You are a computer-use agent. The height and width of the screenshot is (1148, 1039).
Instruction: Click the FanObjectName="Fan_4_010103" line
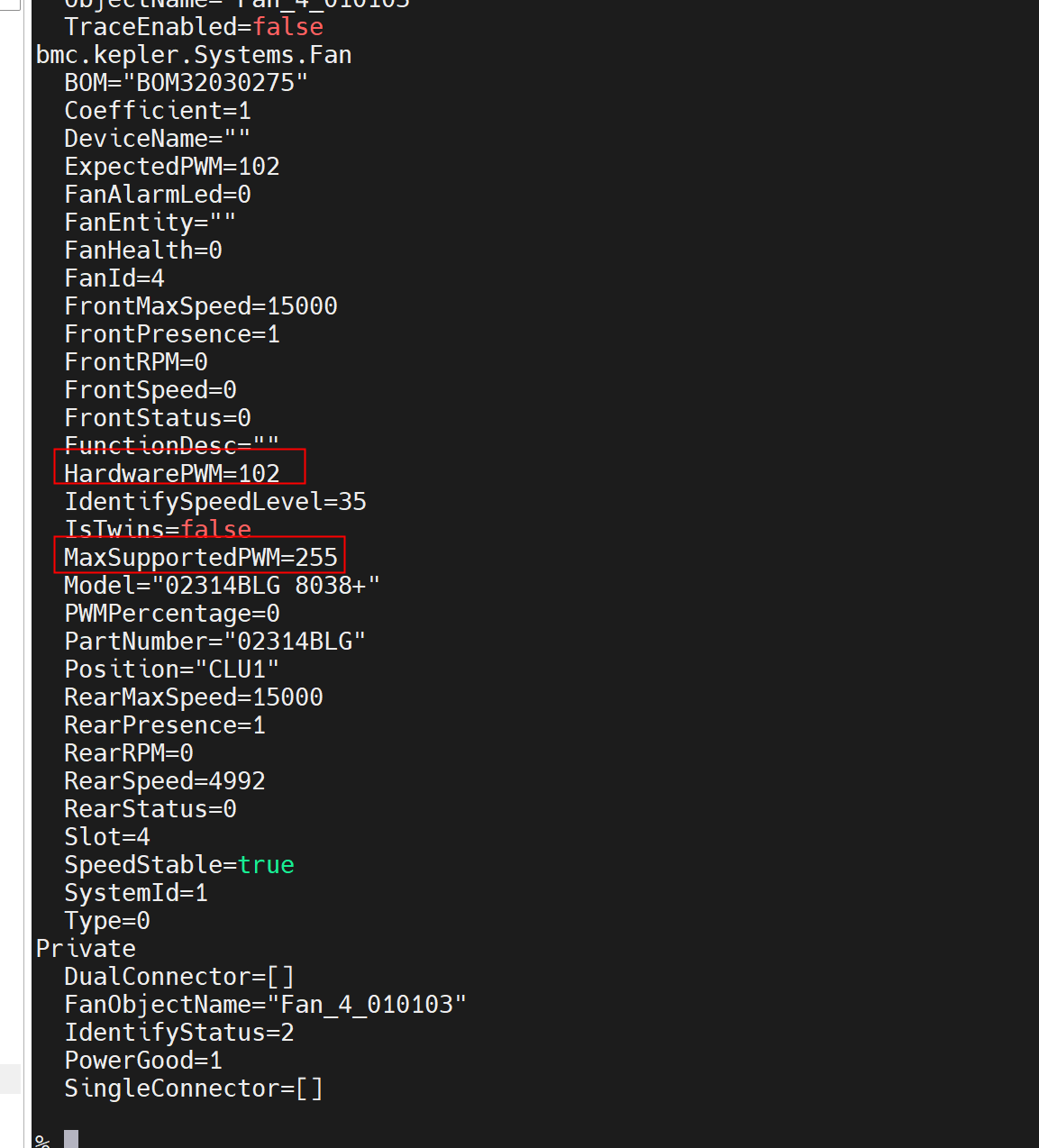coord(265,1004)
